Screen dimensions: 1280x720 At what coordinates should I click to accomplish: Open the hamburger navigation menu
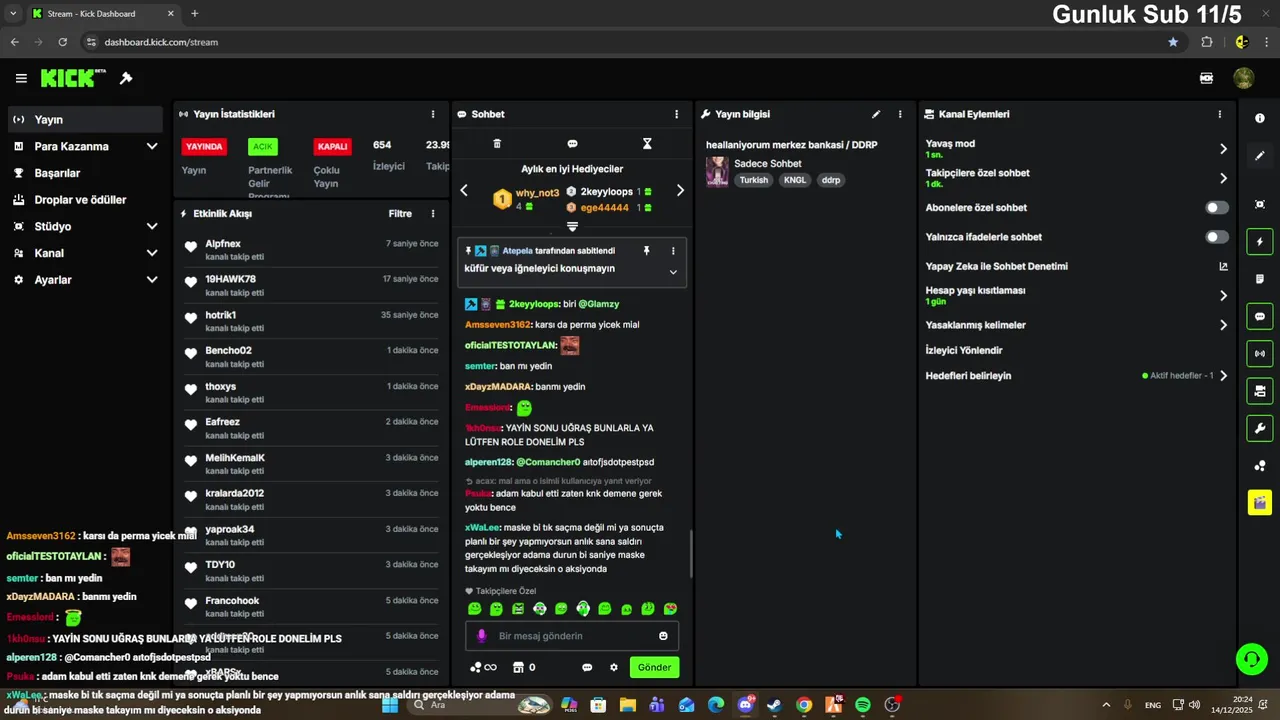[x=21, y=78]
